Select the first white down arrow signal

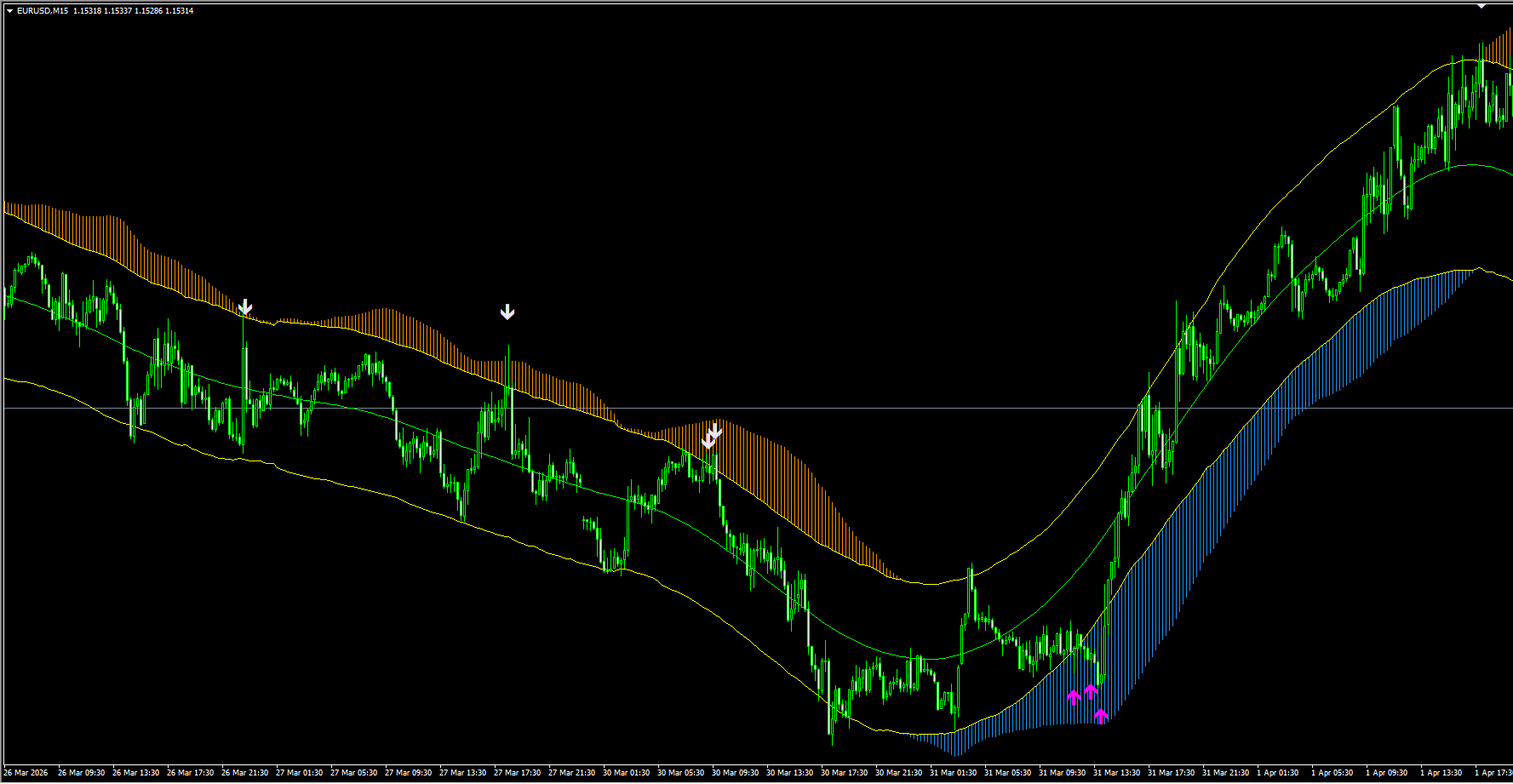click(245, 306)
